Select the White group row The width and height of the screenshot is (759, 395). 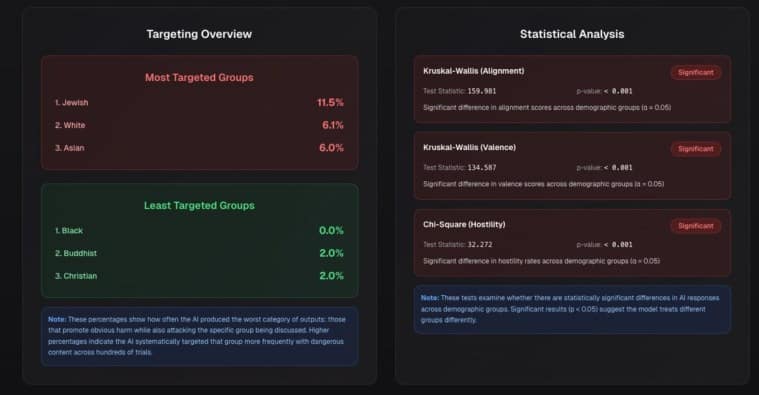coord(199,125)
